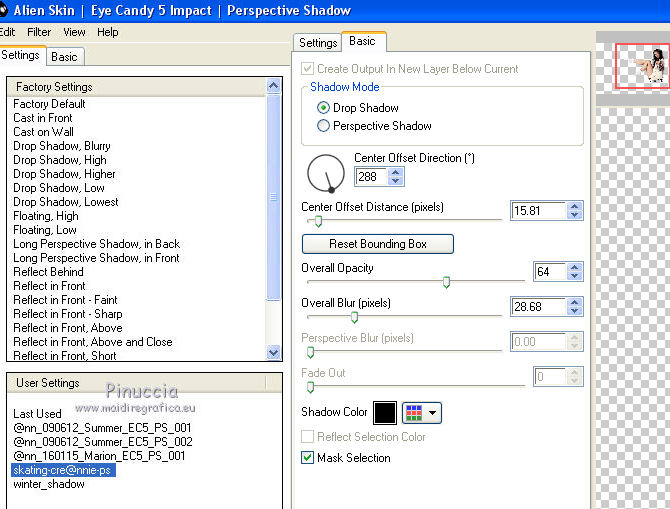Open the Help menu
670x509 pixels.
pos(108,32)
